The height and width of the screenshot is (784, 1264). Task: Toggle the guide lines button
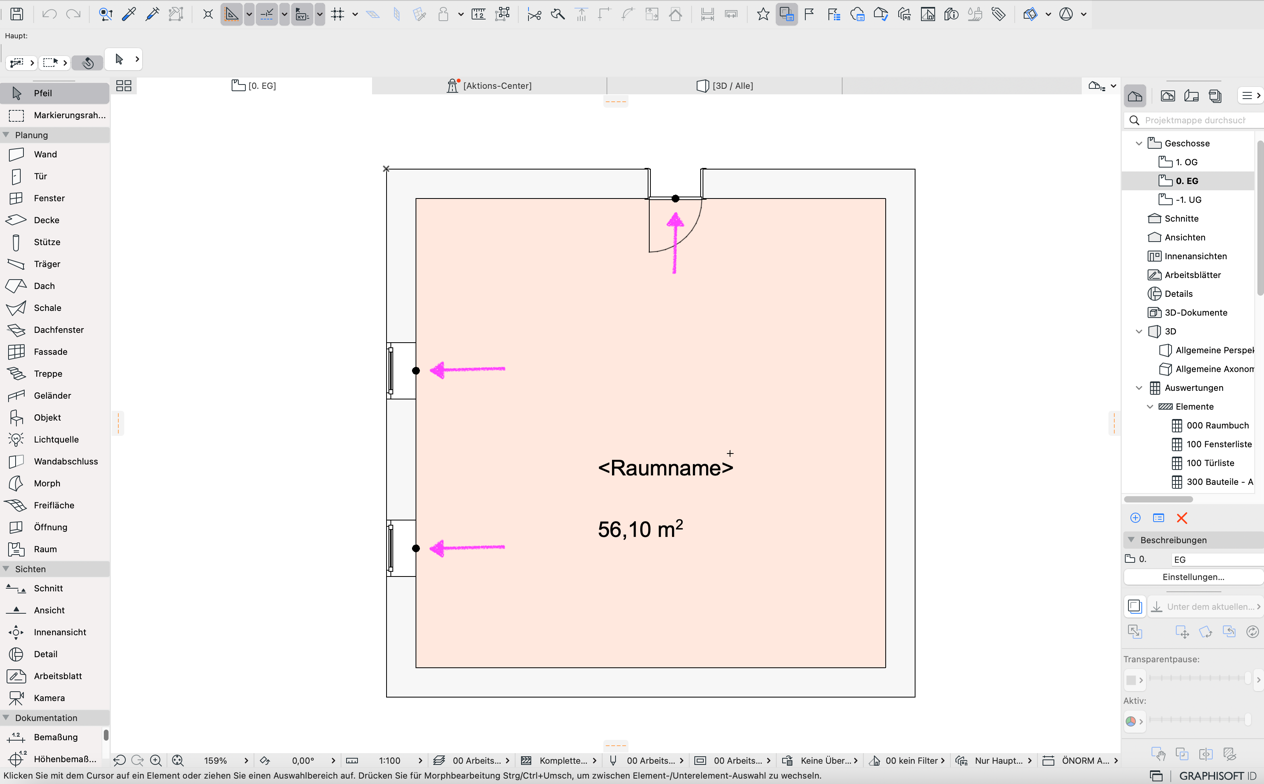[267, 14]
